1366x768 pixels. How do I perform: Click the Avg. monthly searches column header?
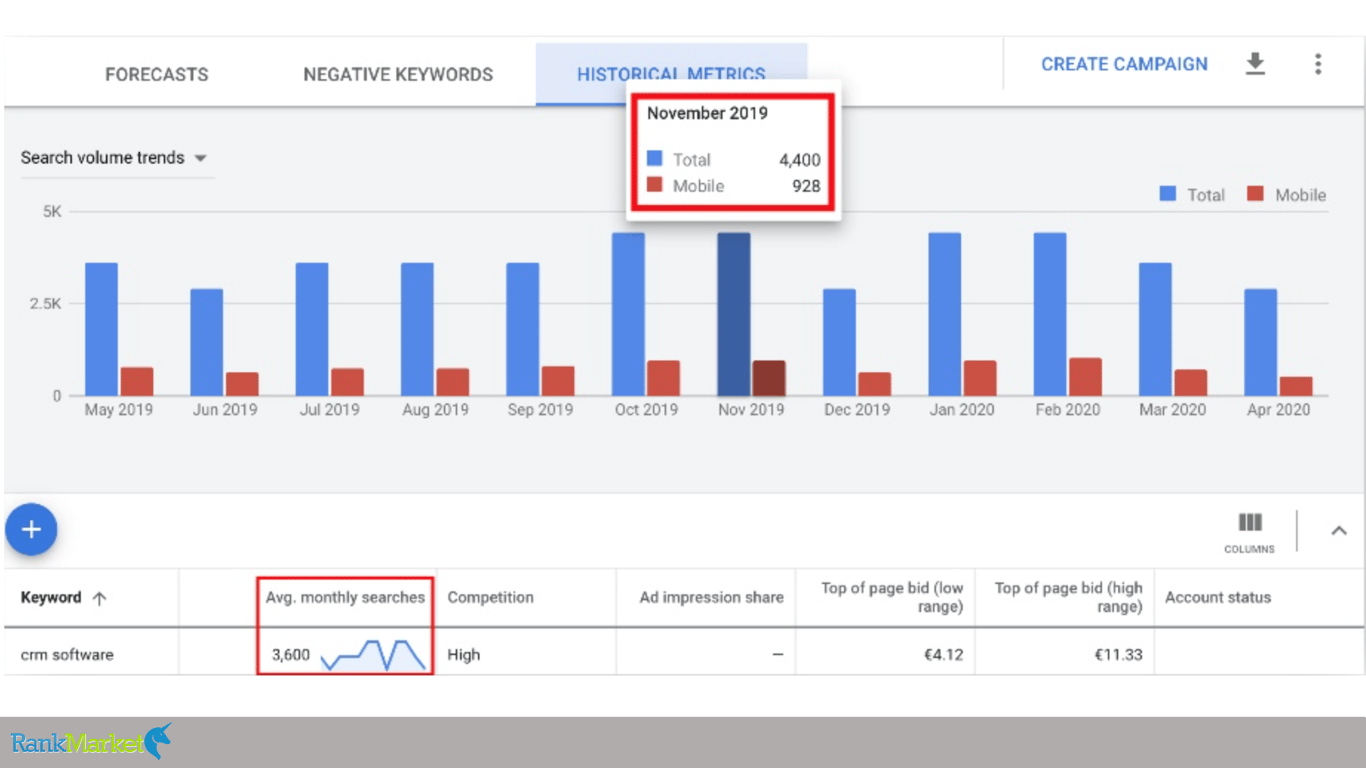coord(345,597)
